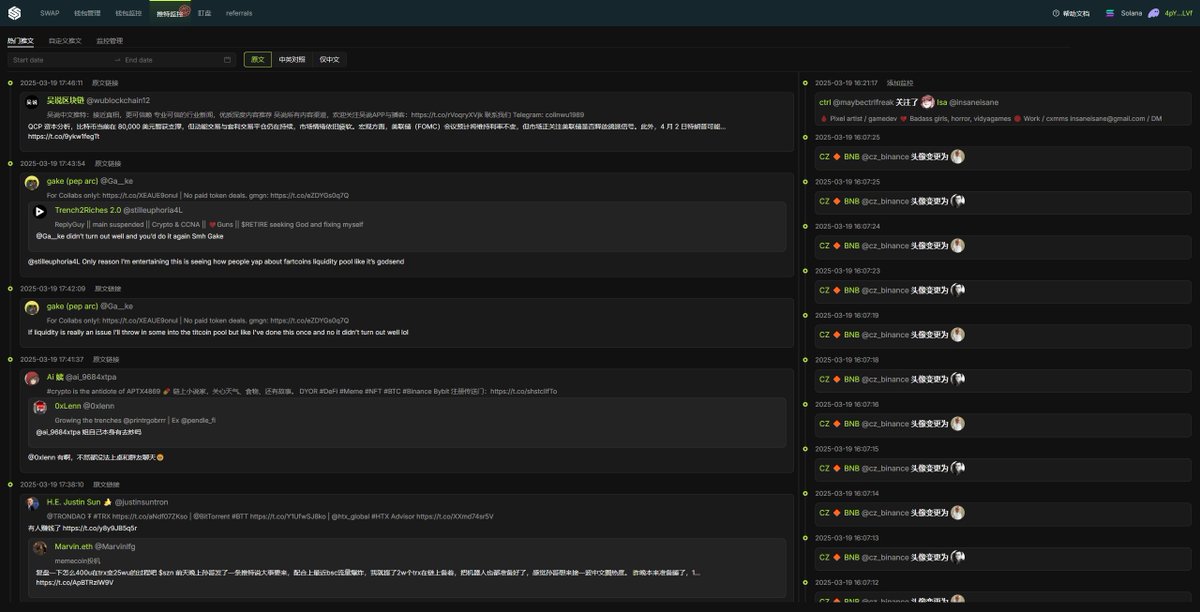This screenshot has width=1200, height=612.
Task: Go to the 钱包管理 nav item
Action: [87, 13]
